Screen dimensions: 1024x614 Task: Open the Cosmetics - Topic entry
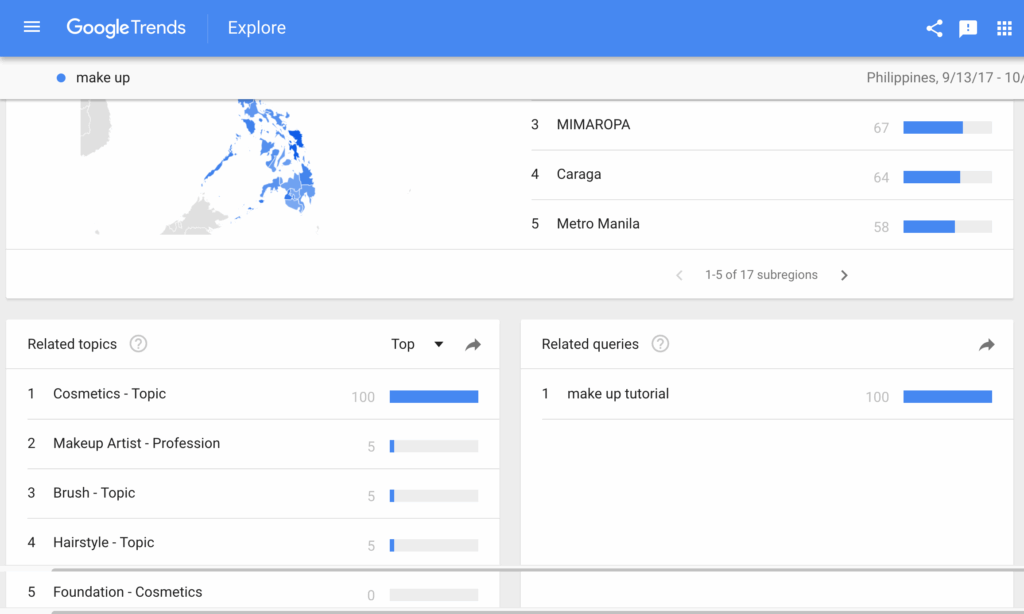(x=109, y=394)
